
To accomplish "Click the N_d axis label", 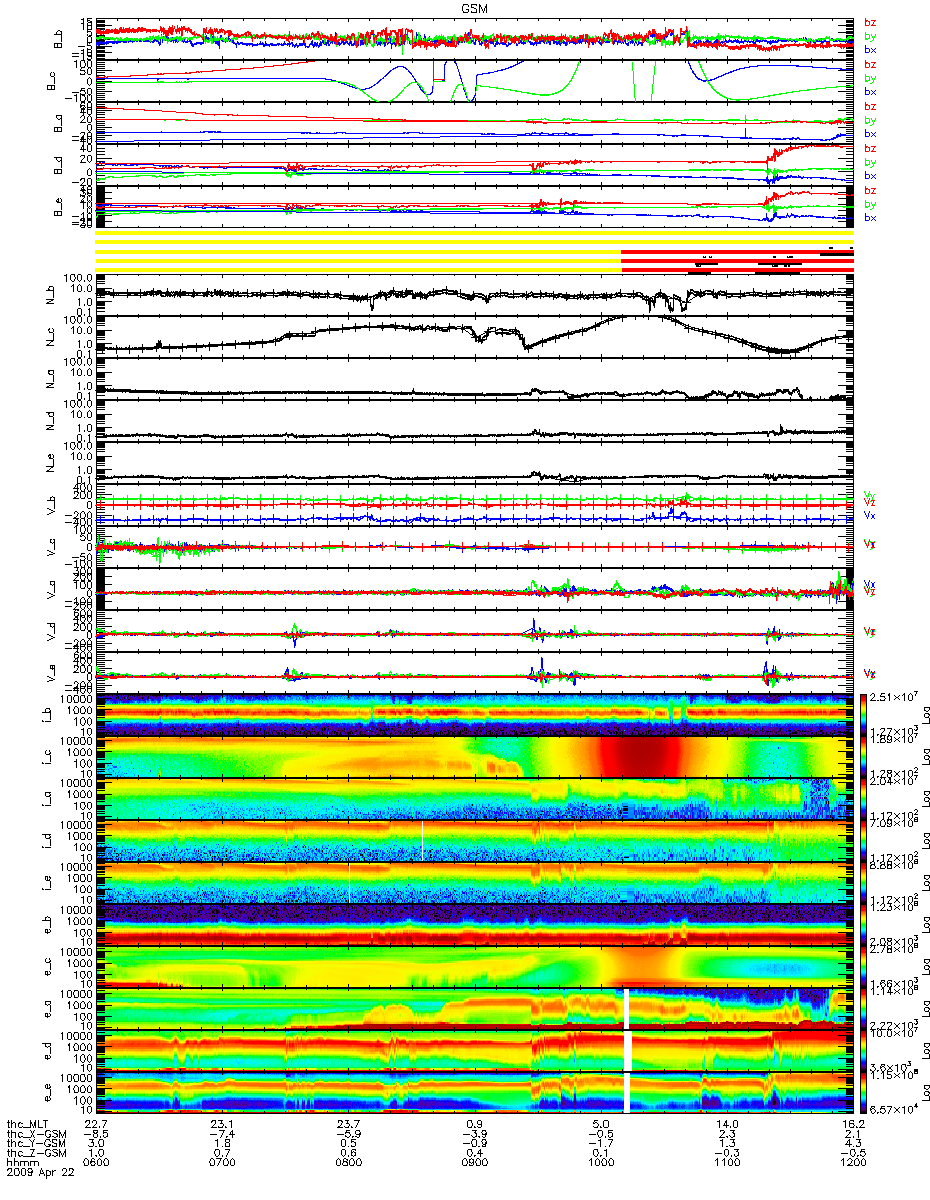I will point(49,420).
